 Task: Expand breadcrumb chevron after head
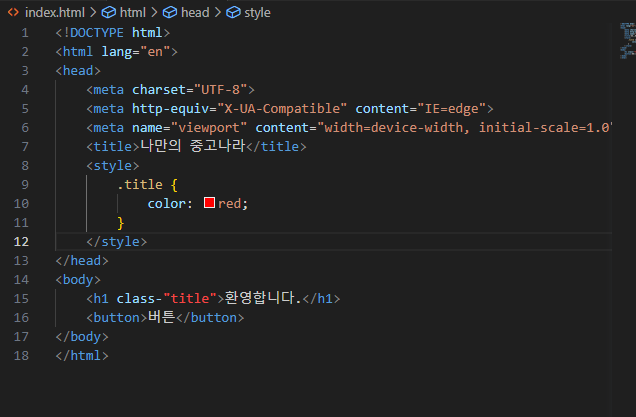coord(218,13)
